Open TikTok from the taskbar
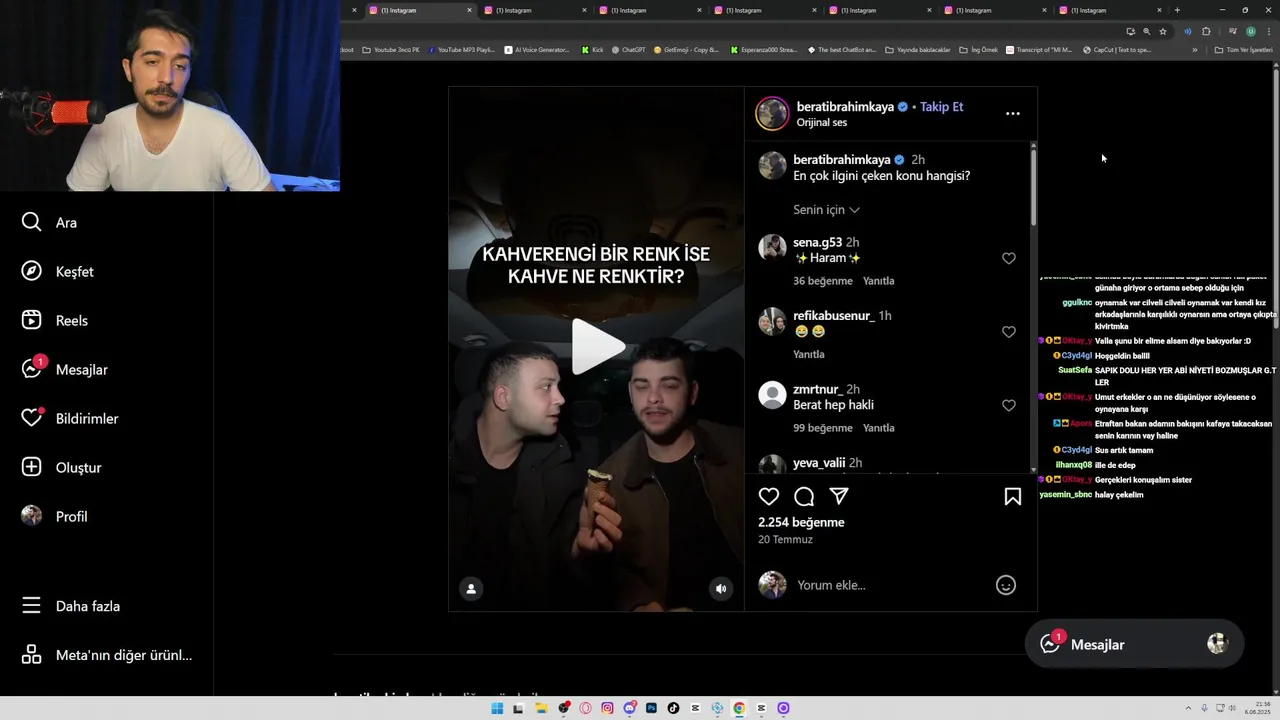Image resolution: width=1280 pixels, height=720 pixels. [673, 708]
